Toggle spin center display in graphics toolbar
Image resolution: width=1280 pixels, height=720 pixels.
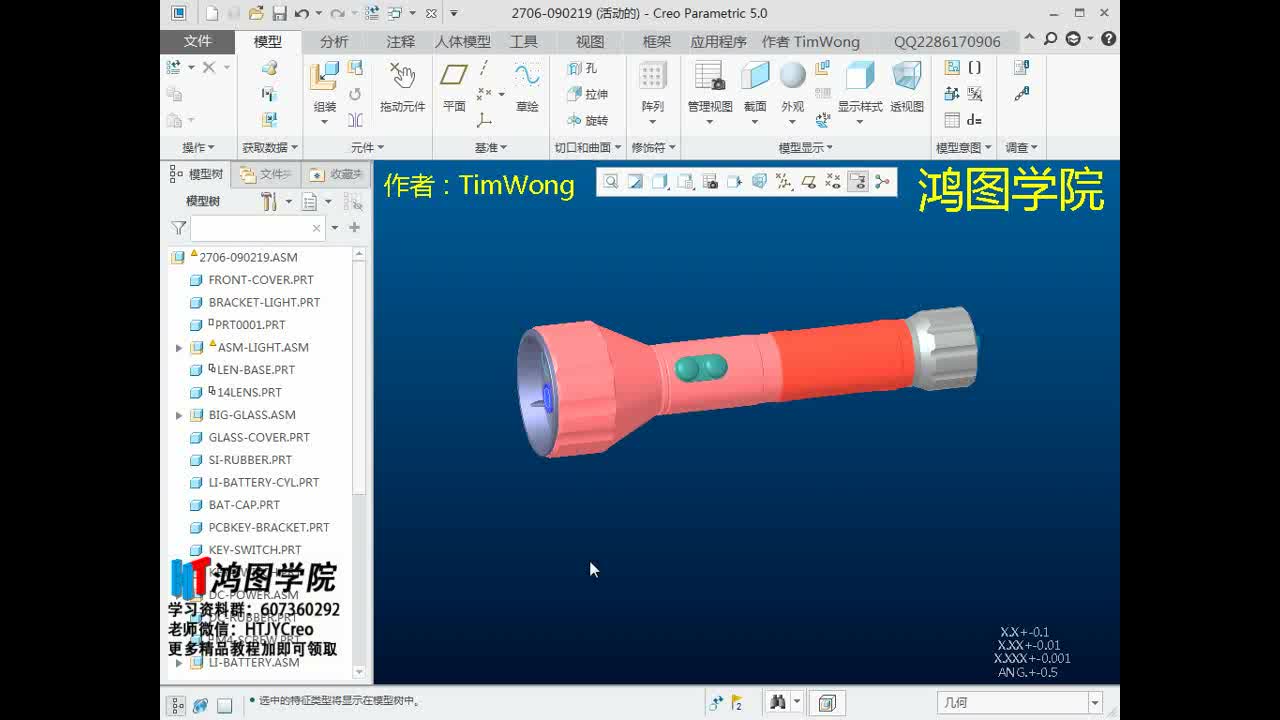click(882, 182)
